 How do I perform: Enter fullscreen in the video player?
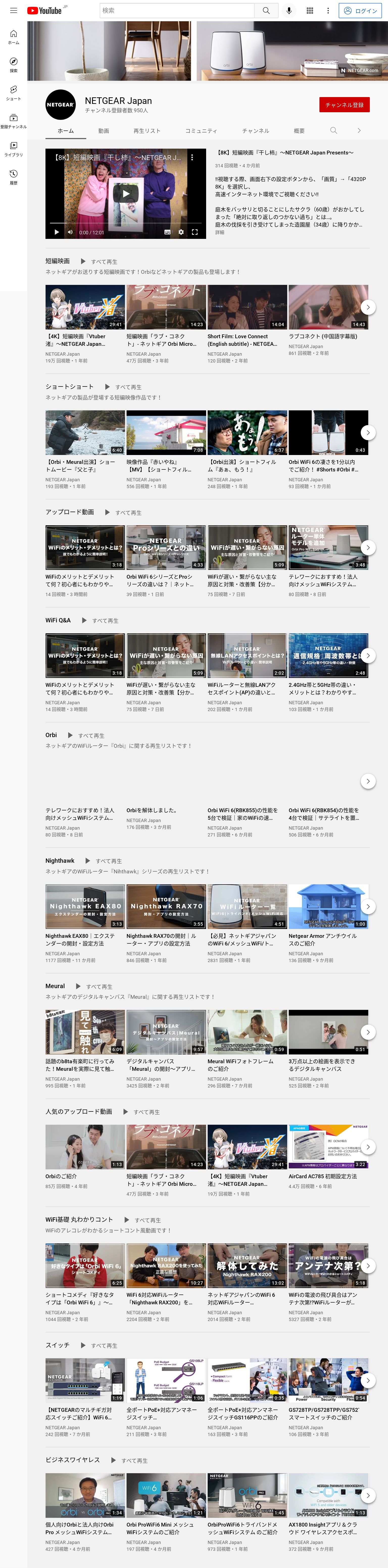(x=195, y=232)
